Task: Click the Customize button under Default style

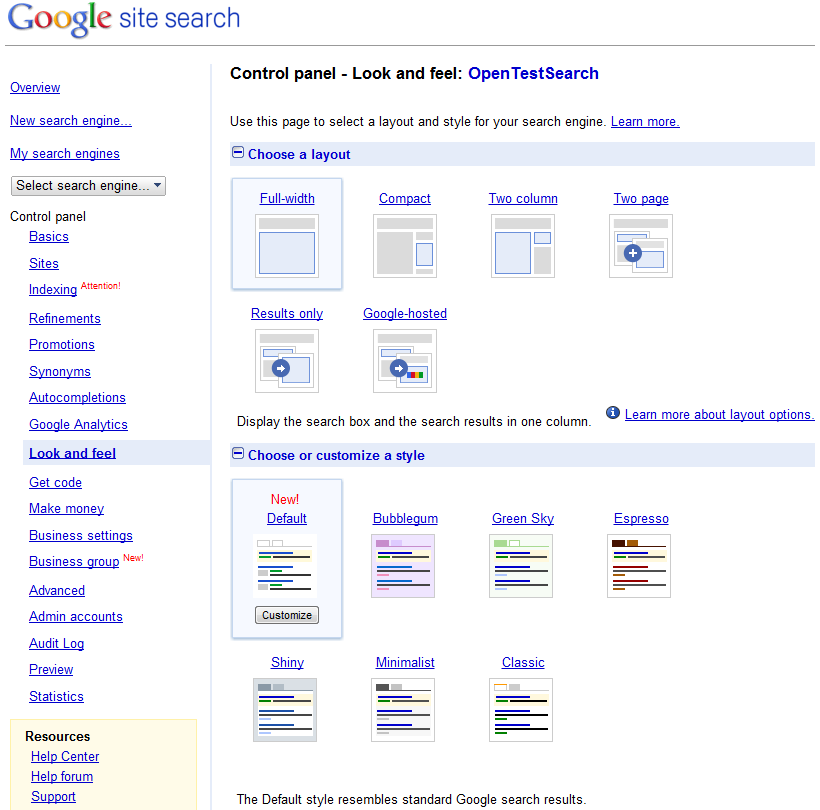Action: tap(287, 615)
